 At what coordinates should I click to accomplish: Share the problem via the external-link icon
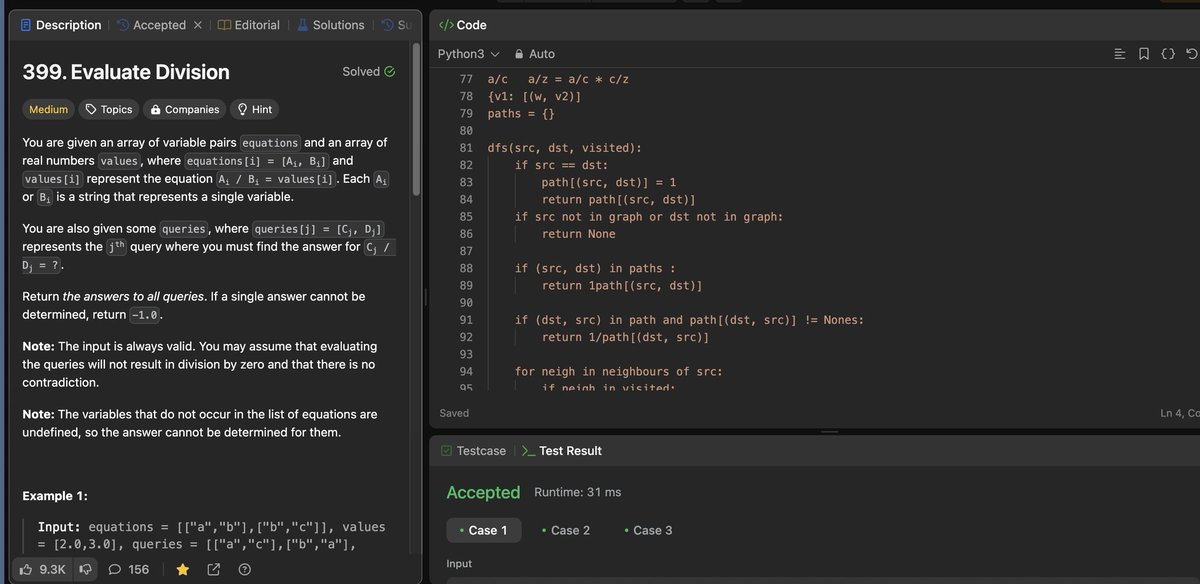213,570
